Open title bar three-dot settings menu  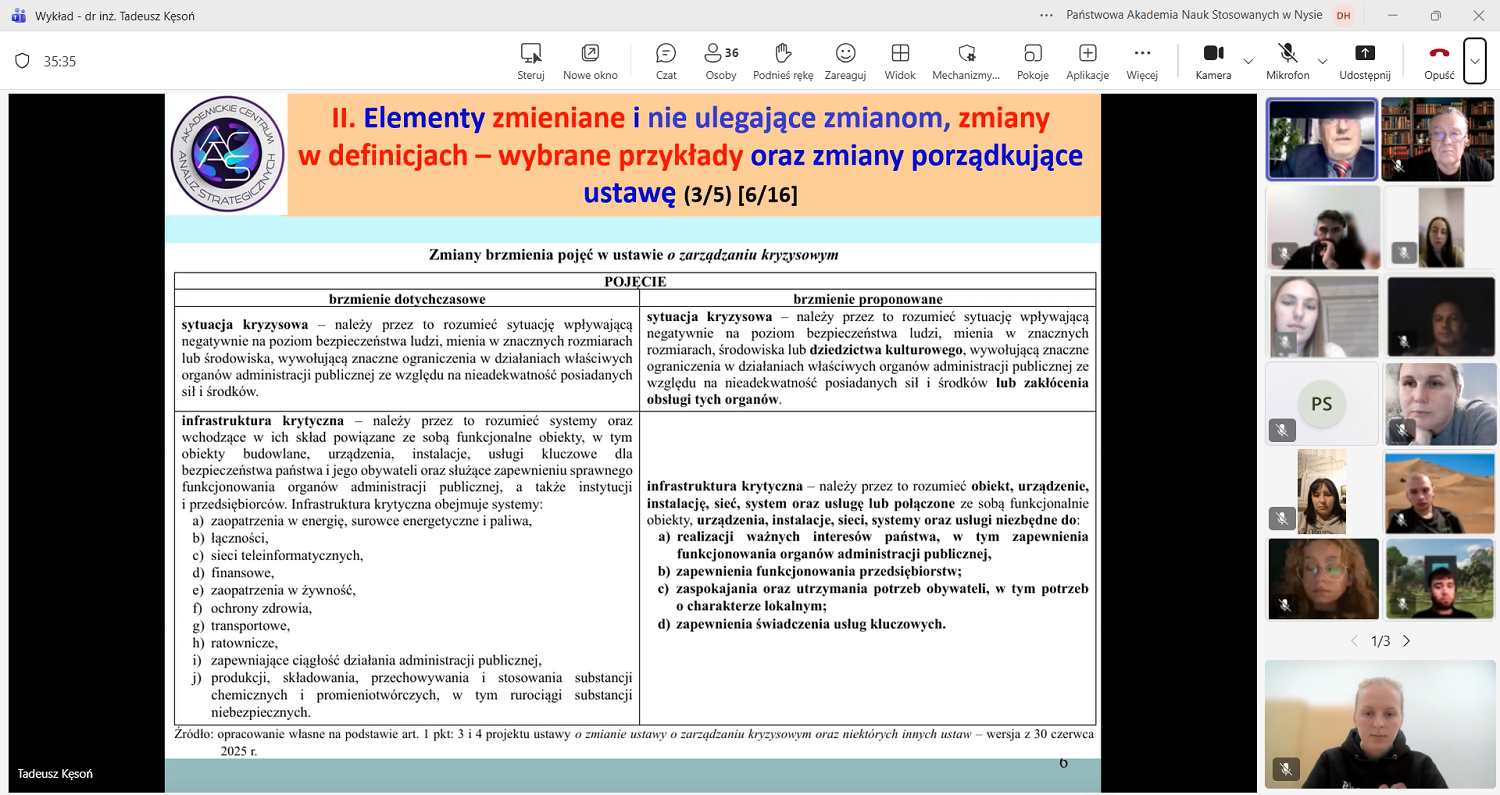(x=1046, y=15)
